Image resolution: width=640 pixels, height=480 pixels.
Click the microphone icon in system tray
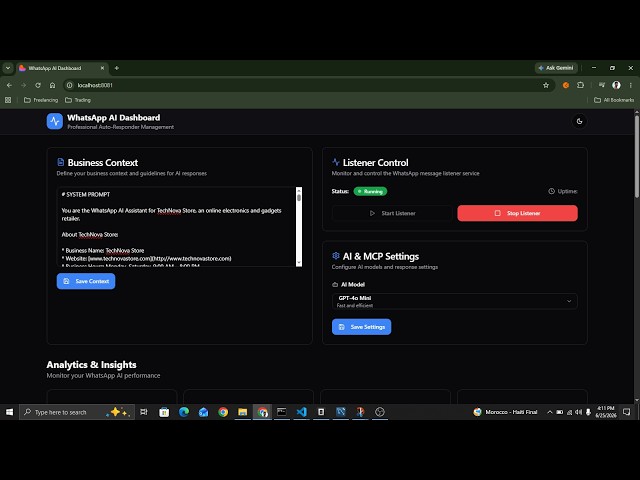click(588, 412)
